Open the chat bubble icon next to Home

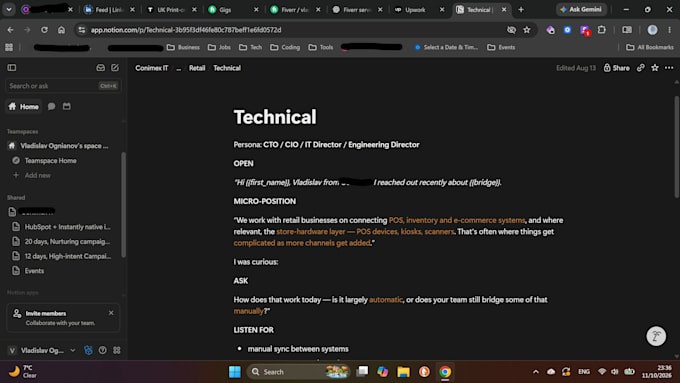[52, 106]
